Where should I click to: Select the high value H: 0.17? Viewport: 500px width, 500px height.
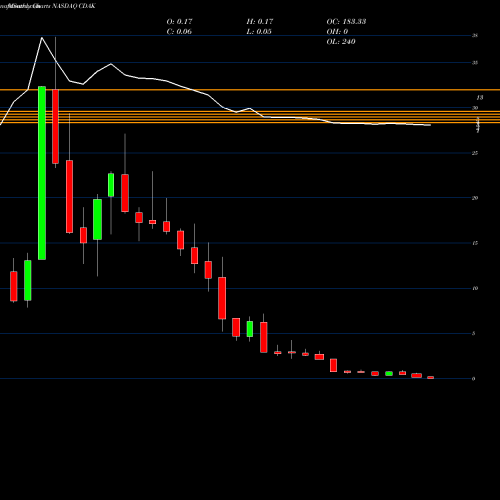point(260,22)
